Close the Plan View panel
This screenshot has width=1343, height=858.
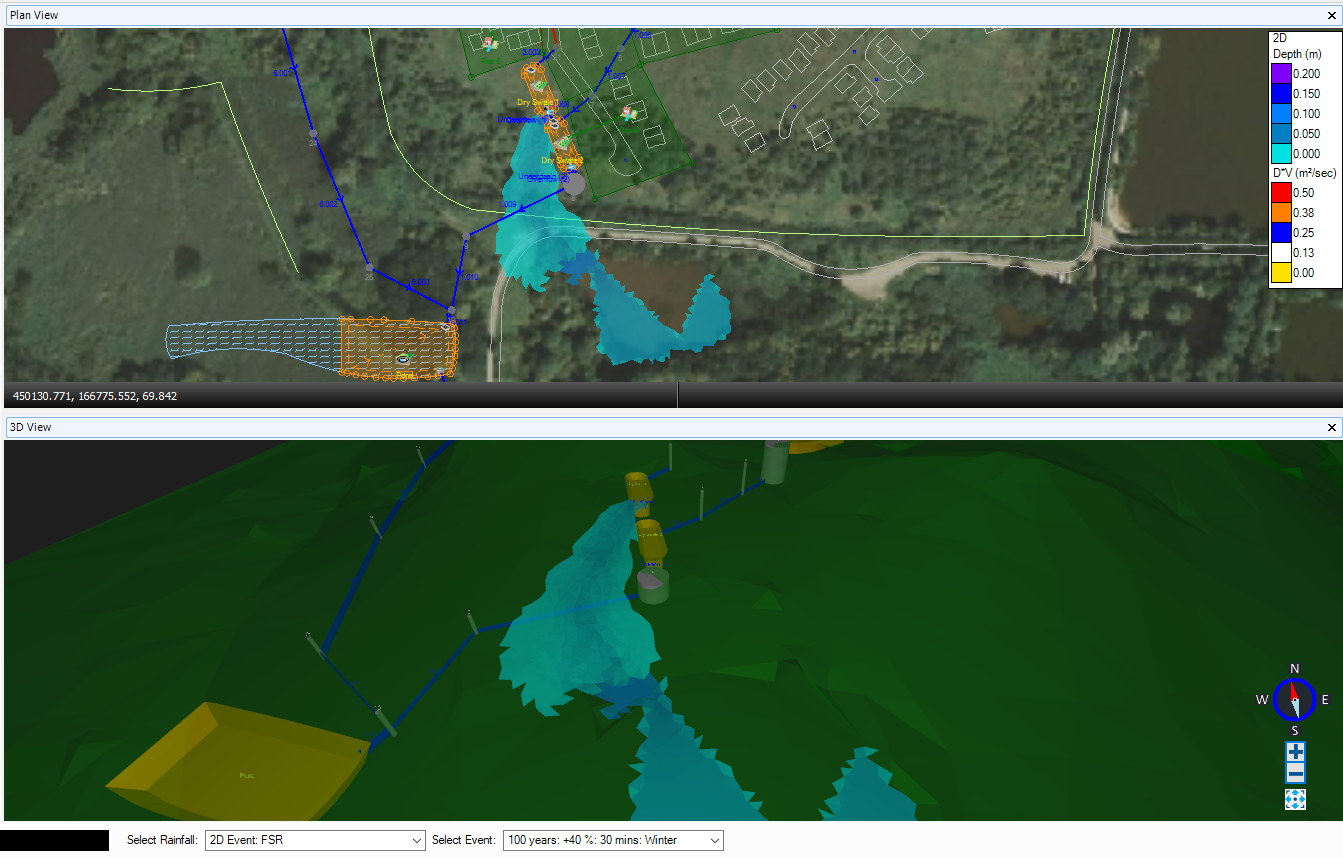[x=1331, y=15]
